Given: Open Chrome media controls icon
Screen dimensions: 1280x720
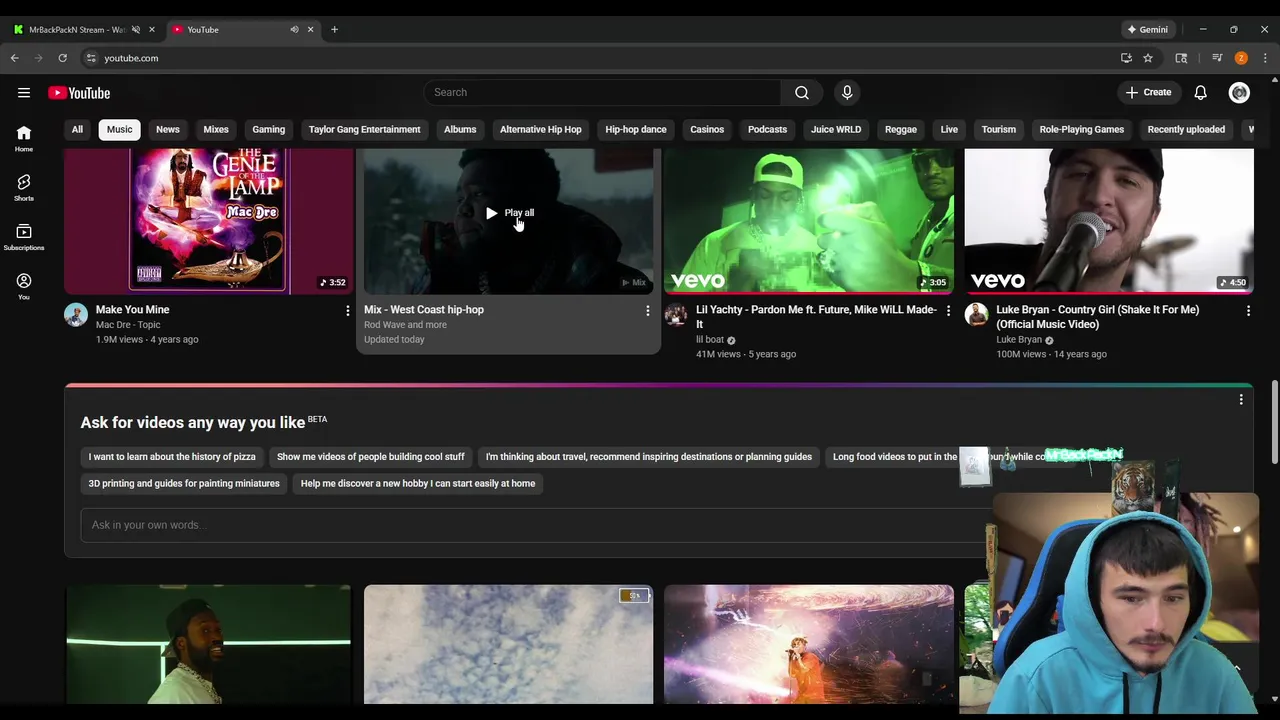Looking at the screenshot, I should [1217, 58].
